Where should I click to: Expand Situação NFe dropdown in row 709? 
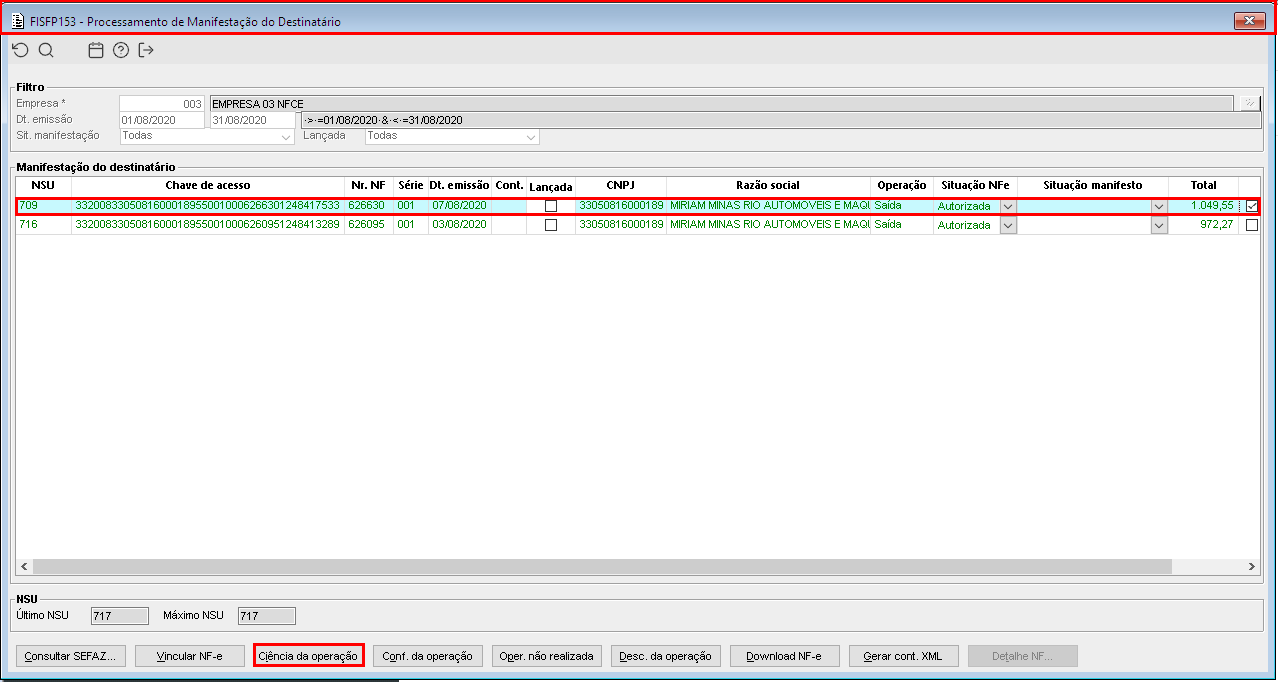(1008, 206)
